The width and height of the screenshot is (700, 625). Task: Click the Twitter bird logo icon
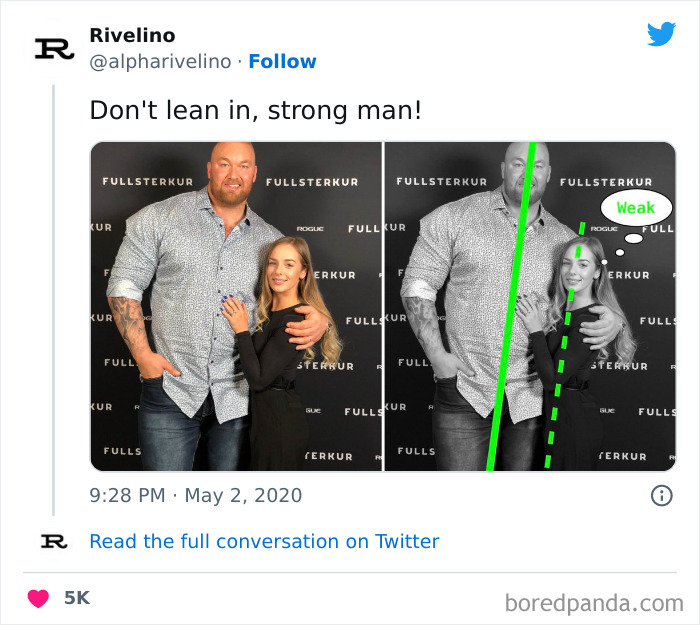click(661, 35)
